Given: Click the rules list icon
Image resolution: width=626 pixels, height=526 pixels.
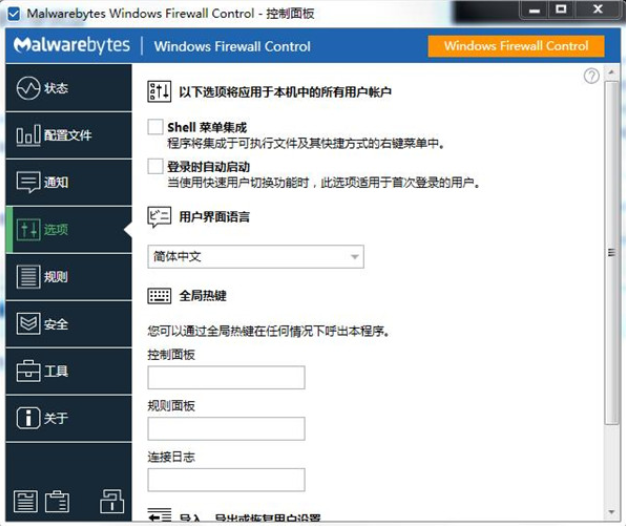Looking at the screenshot, I should coord(28,277).
